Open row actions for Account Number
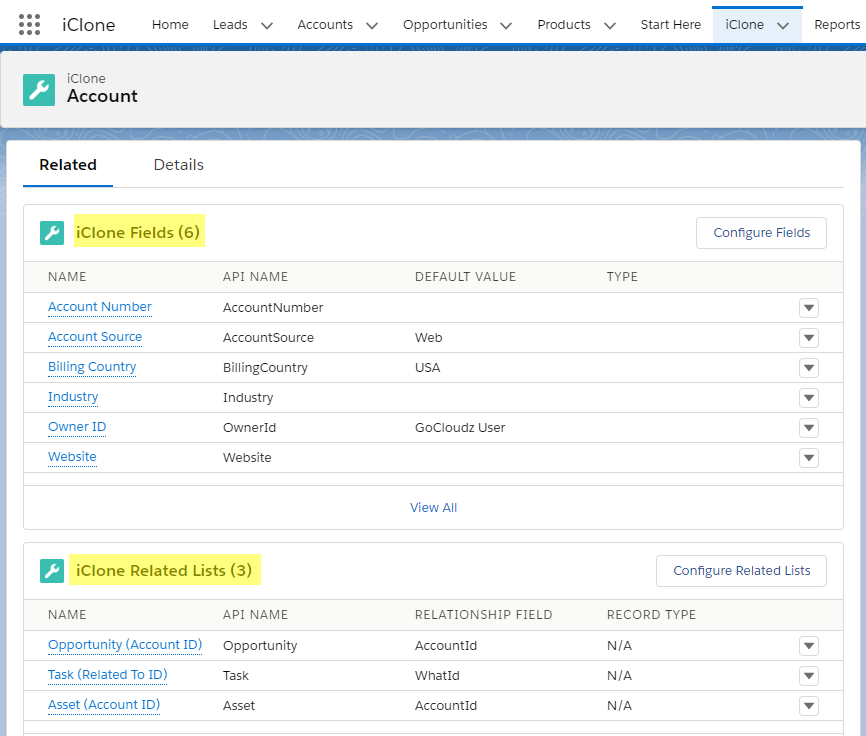This screenshot has height=736, width=866. pyautogui.click(x=809, y=308)
